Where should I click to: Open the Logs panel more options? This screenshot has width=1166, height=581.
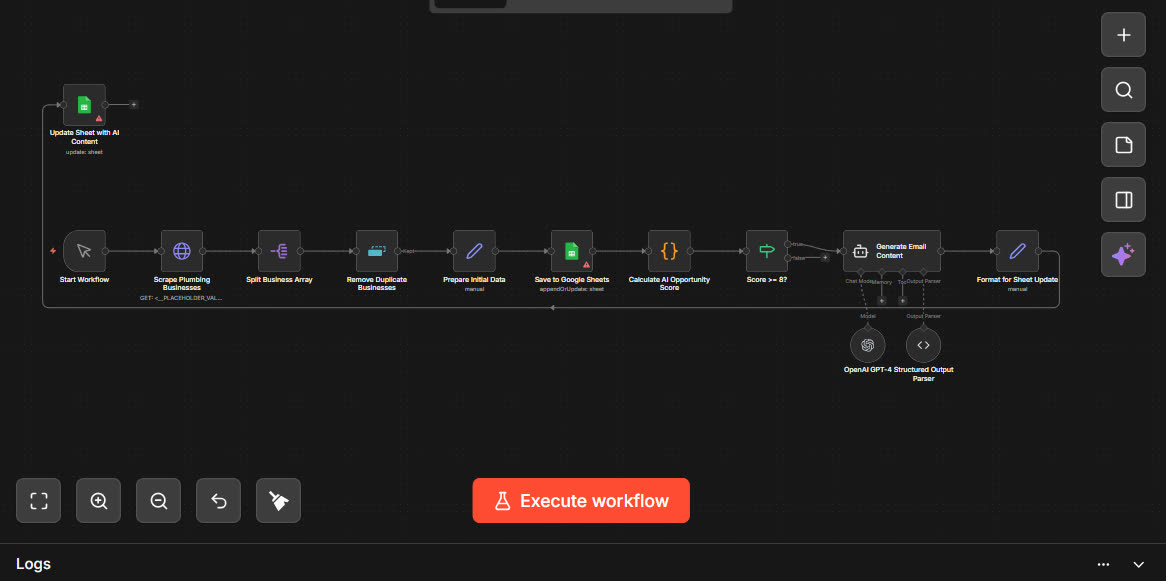click(x=1104, y=565)
